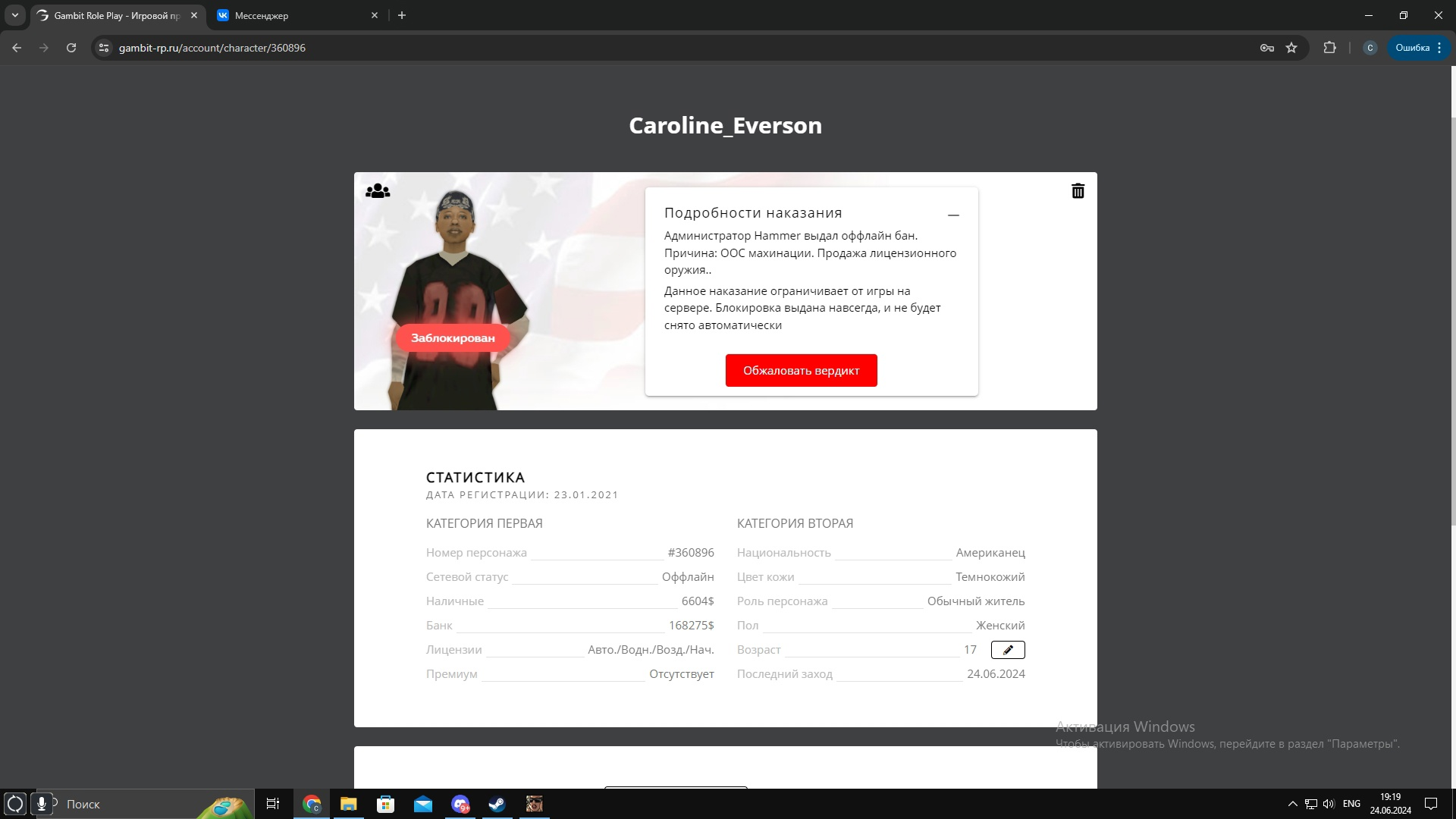
Task: Click the group of people icon
Action: tap(378, 191)
